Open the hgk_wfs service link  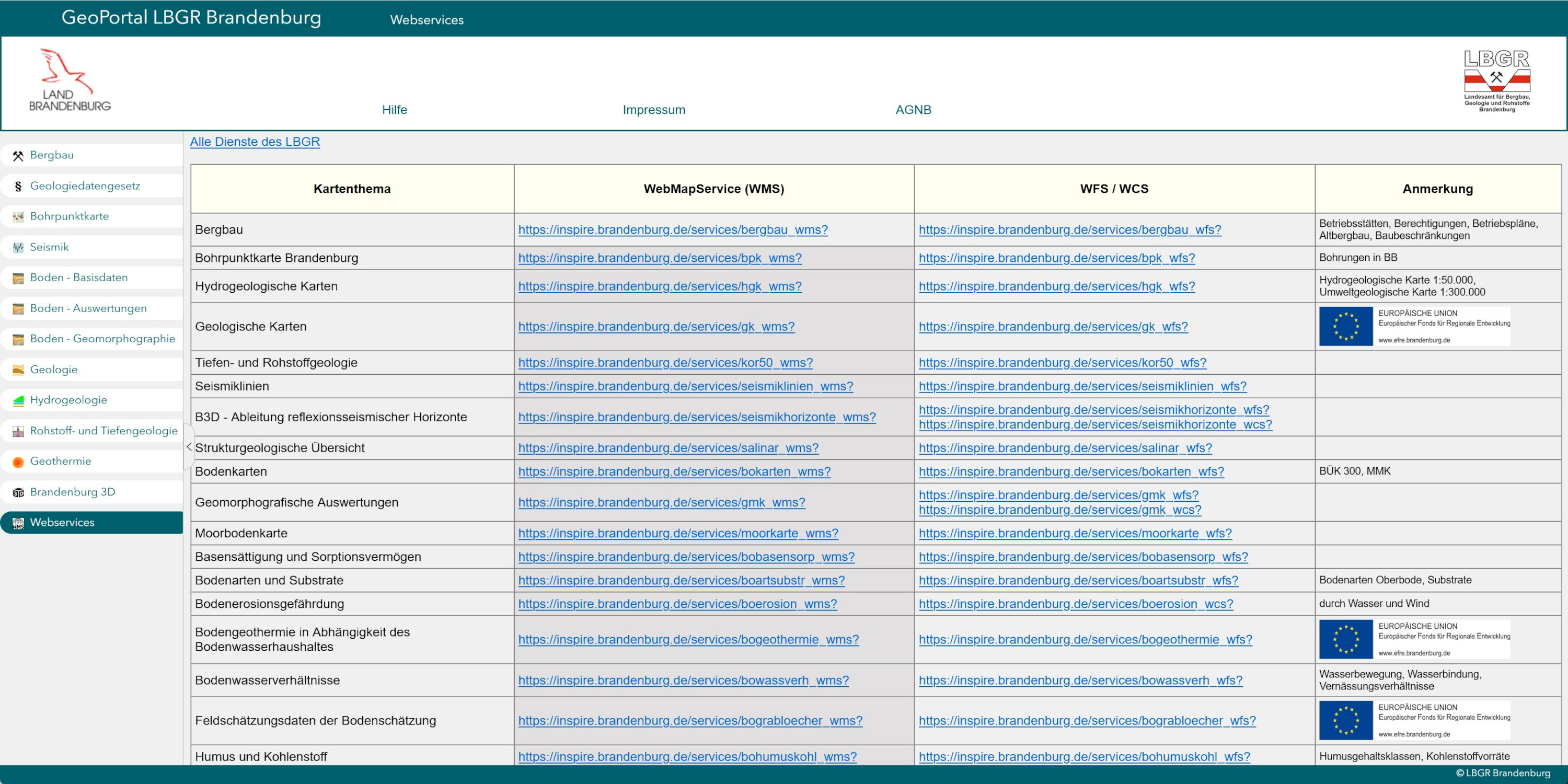(1057, 286)
